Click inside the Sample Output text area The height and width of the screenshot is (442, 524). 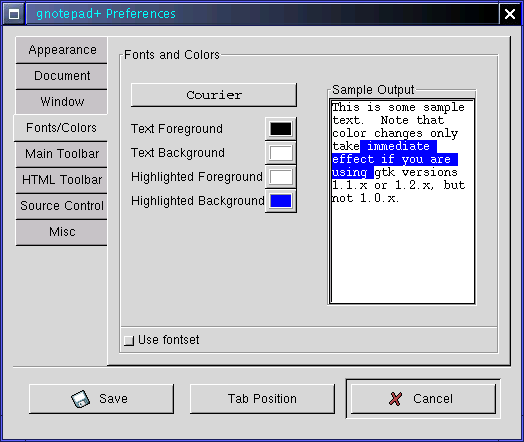[x=402, y=201]
